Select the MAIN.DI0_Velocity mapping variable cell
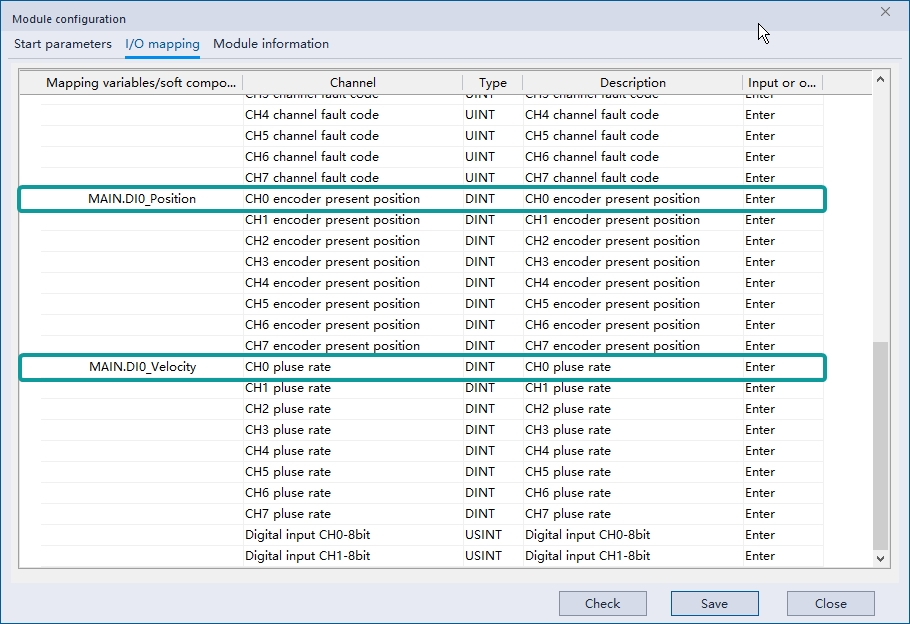The image size is (910, 624). [x=142, y=367]
